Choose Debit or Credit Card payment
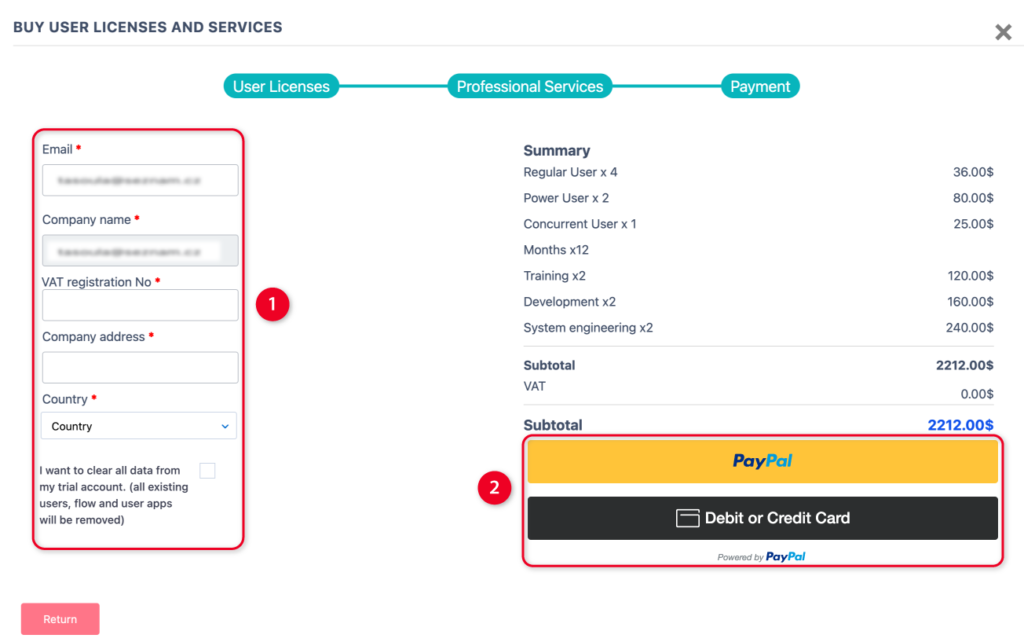Viewport: 1024px width, 642px height. point(762,518)
